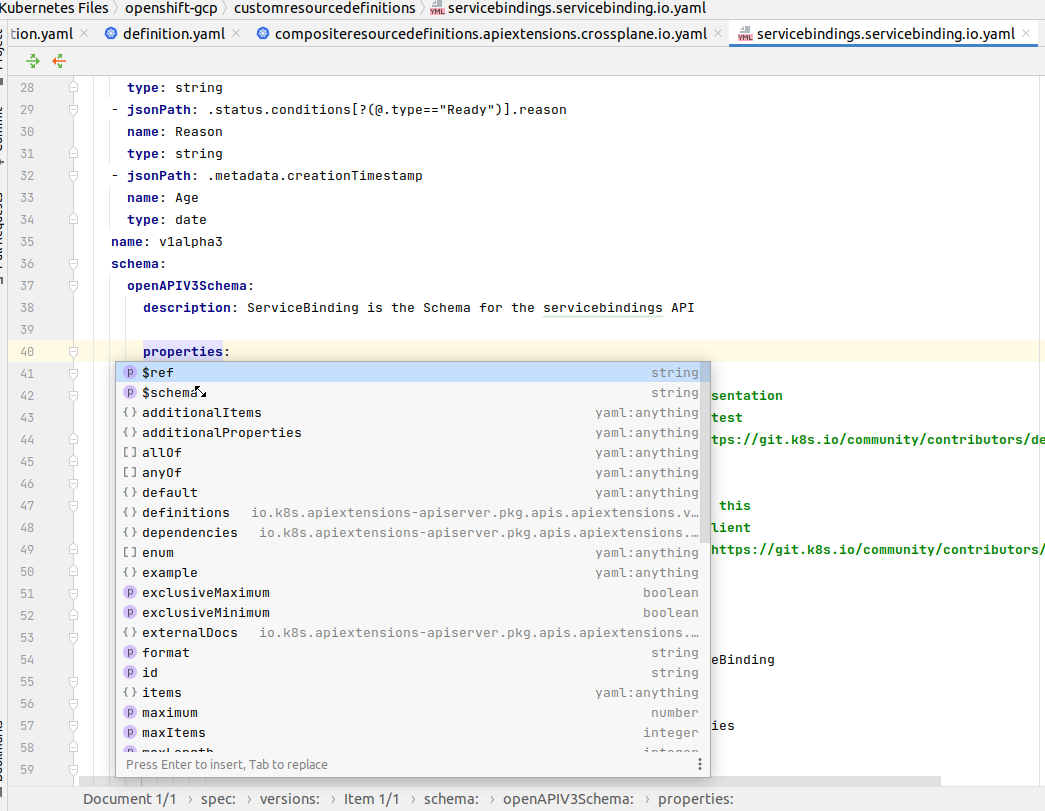Open the schema: breadcrumb in the status bar

(454, 799)
